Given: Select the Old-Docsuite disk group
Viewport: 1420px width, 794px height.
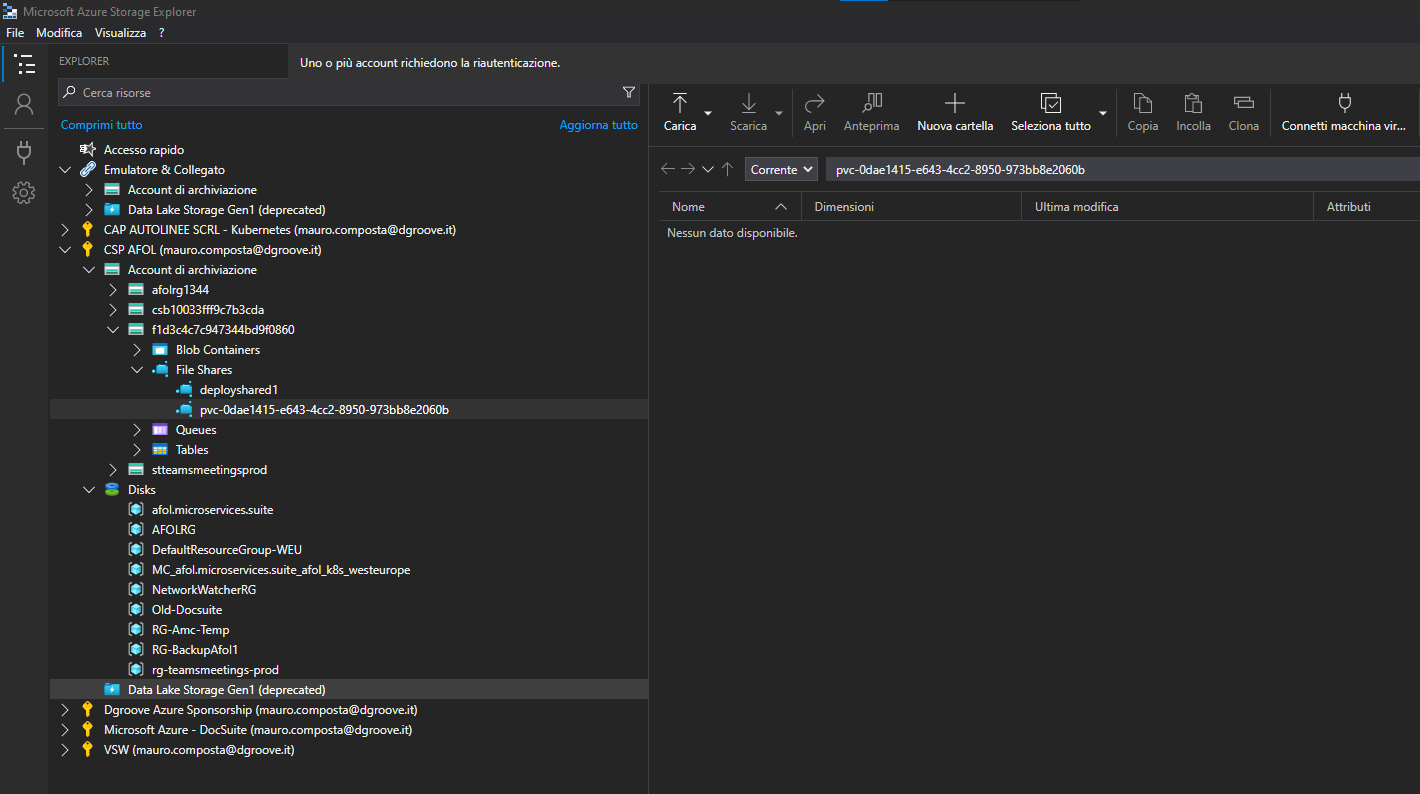Looking at the screenshot, I should click(187, 609).
